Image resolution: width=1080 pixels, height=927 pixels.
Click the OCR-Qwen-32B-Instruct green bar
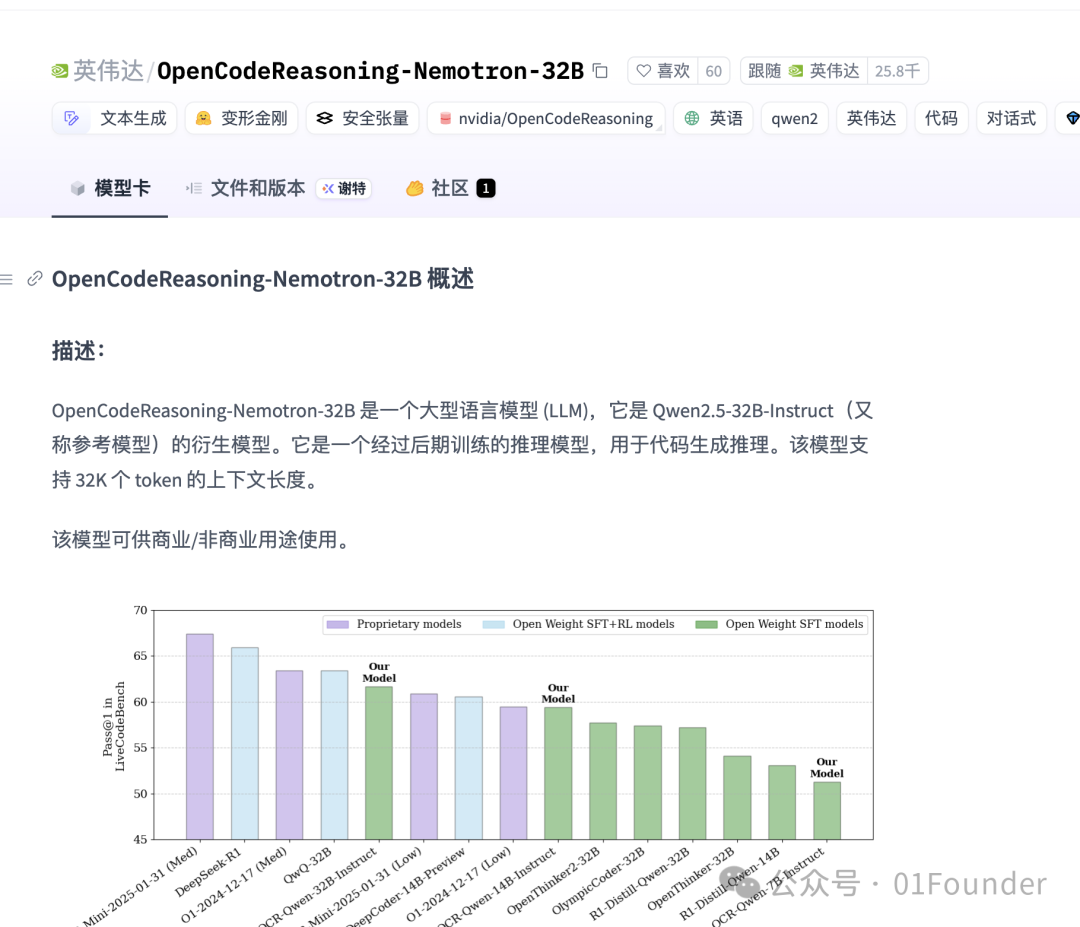coord(379,762)
